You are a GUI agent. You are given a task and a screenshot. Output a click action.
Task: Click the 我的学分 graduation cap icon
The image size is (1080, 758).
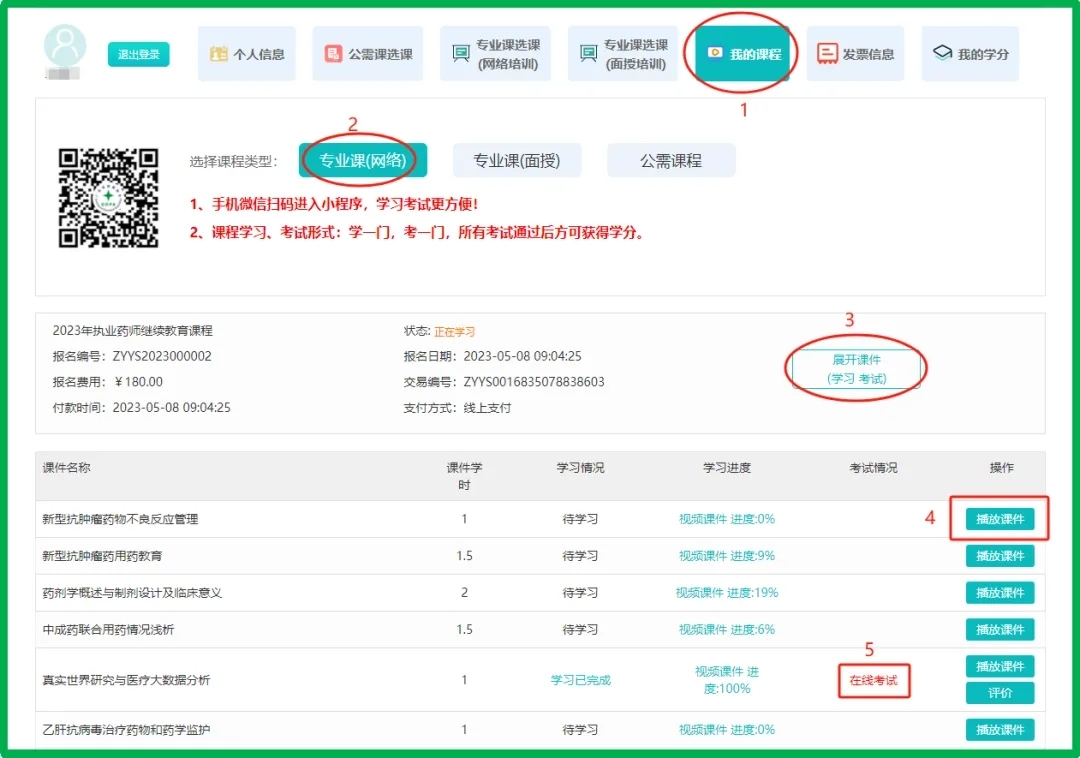[x=941, y=54]
